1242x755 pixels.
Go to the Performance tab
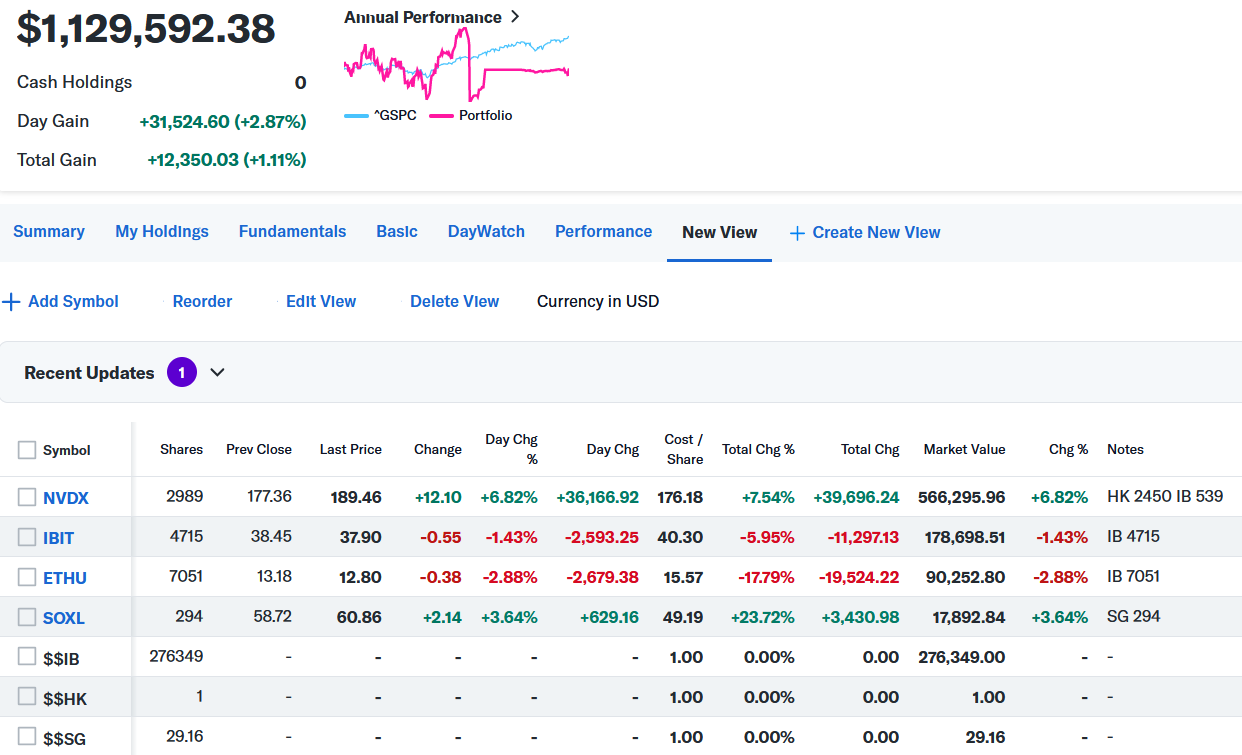tap(603, 232)
